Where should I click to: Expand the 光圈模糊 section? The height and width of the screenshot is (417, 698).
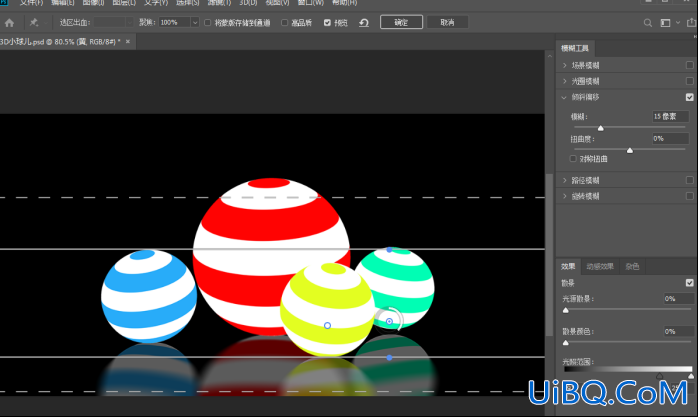click(x=564, y=81)
